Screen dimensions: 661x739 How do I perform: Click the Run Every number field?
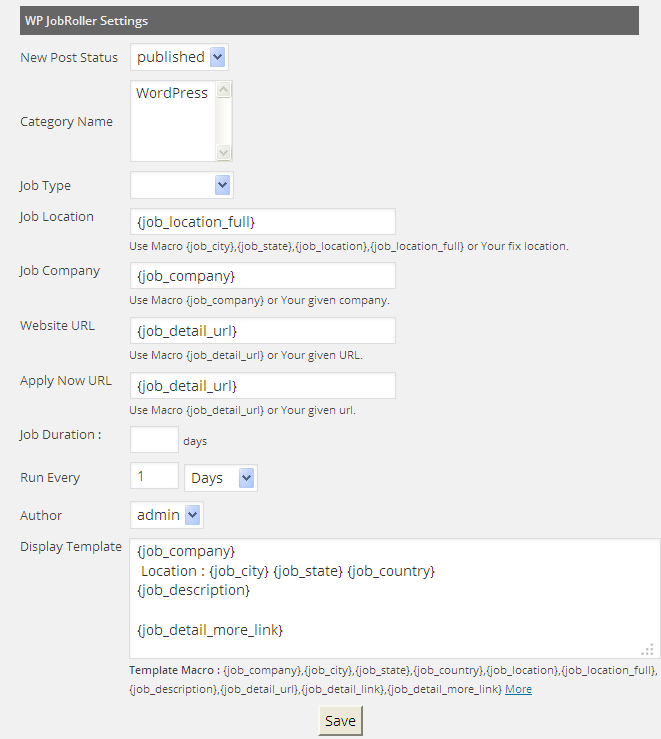(x=154, y=477)
